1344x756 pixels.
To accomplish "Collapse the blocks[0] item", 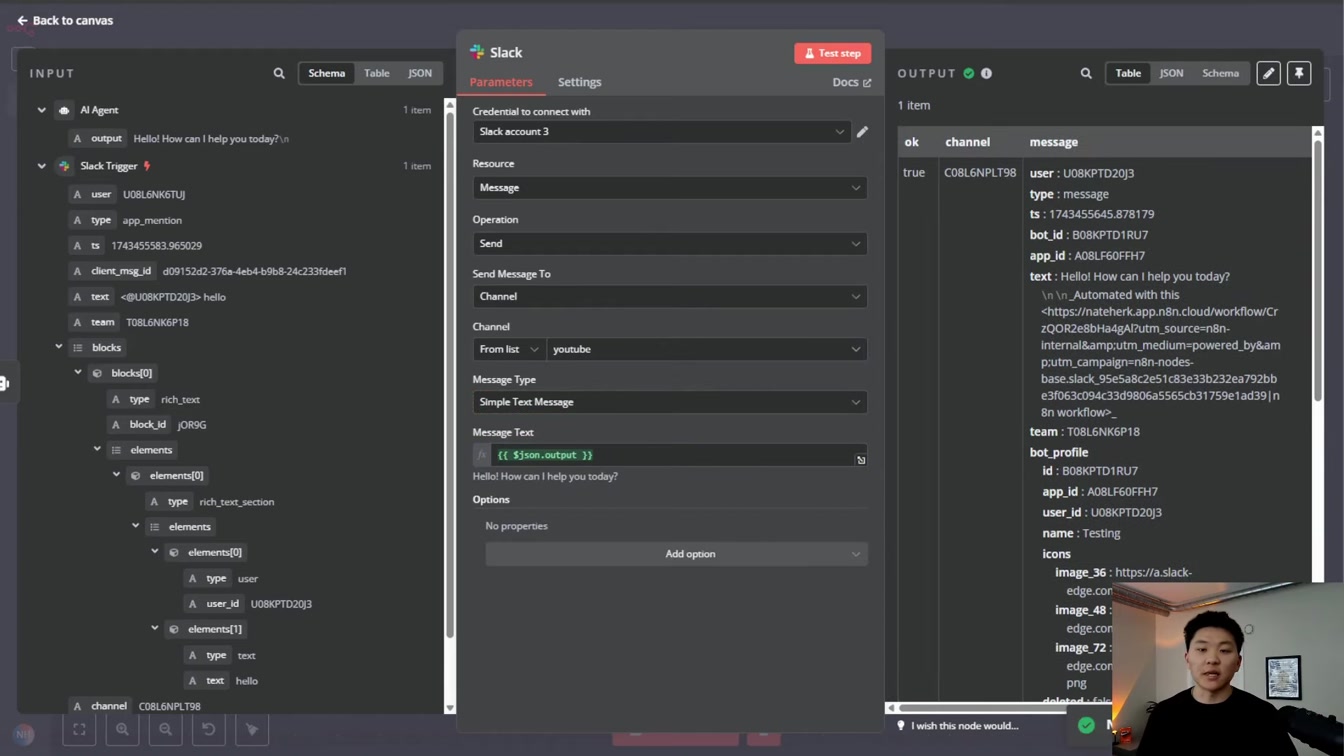I will pos(78,372).
